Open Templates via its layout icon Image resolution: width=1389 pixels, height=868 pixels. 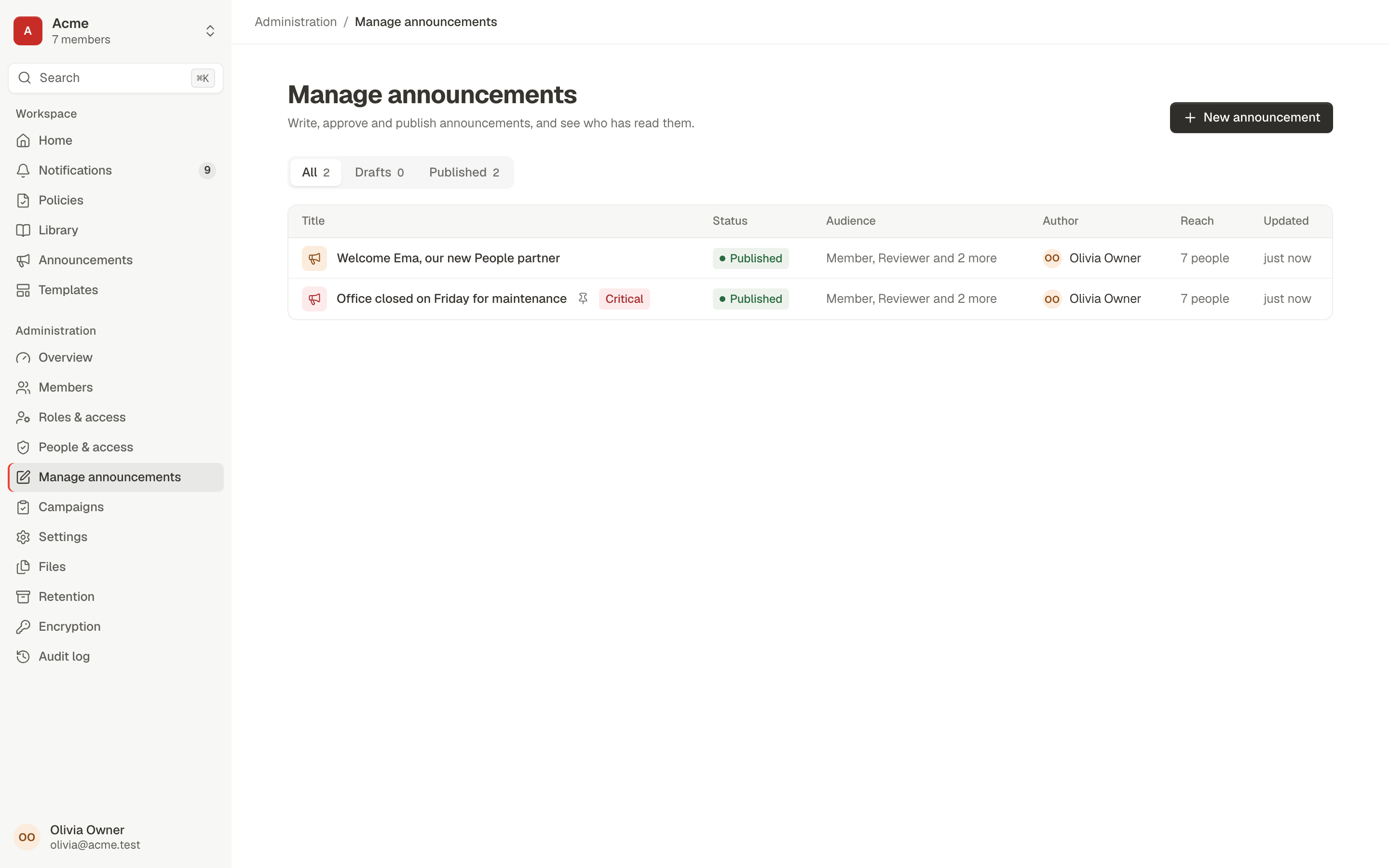click(23, 290)
